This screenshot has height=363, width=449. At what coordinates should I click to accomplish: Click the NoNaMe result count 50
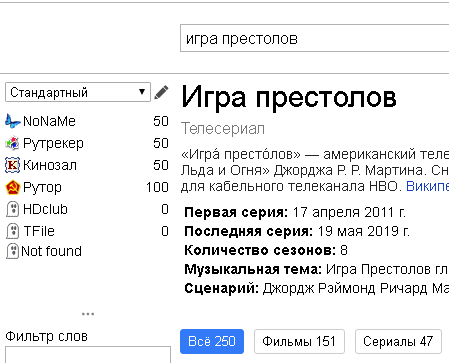click(161, 121)
